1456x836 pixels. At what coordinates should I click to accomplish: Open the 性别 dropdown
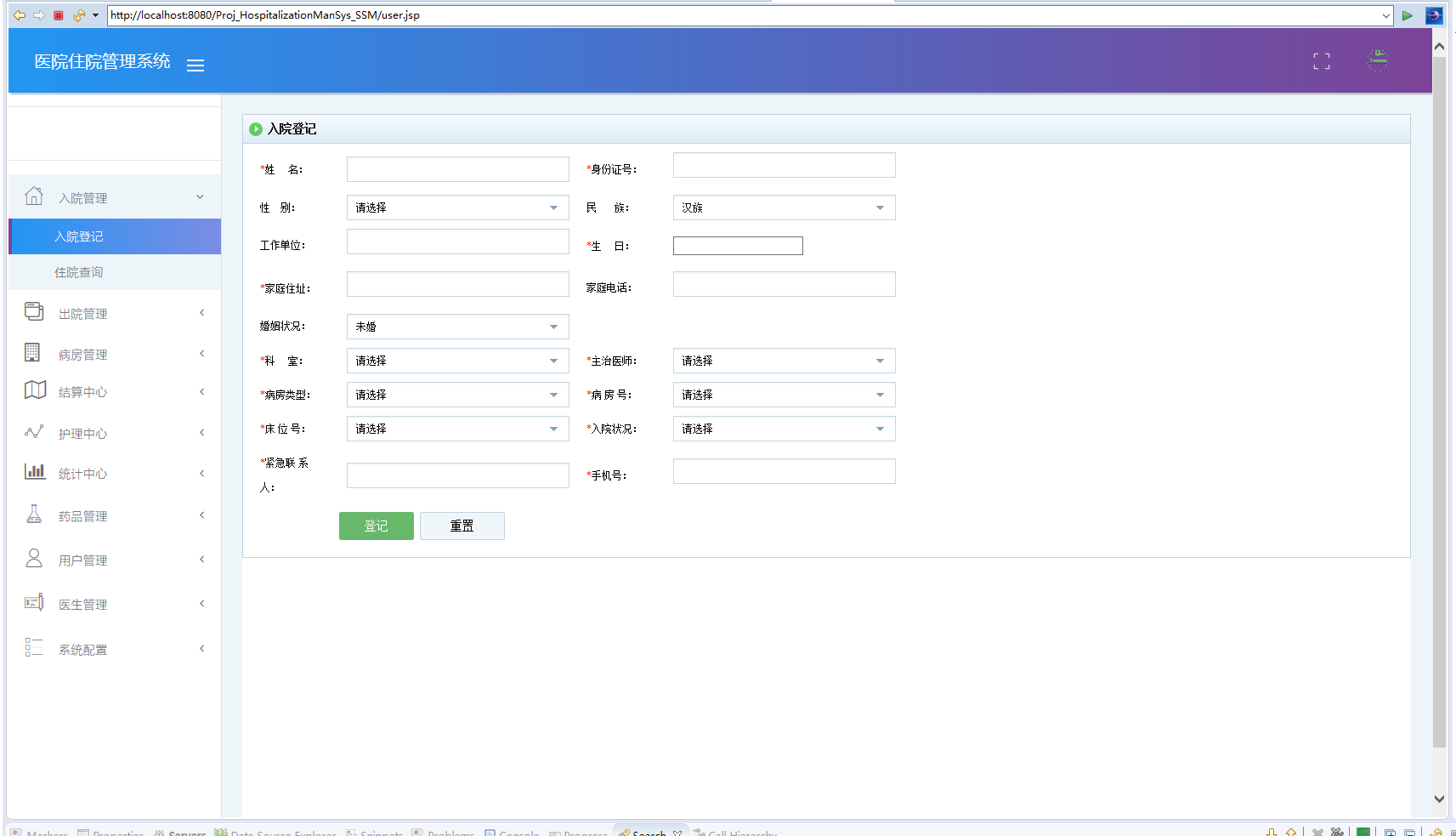[x=457, y=208]
